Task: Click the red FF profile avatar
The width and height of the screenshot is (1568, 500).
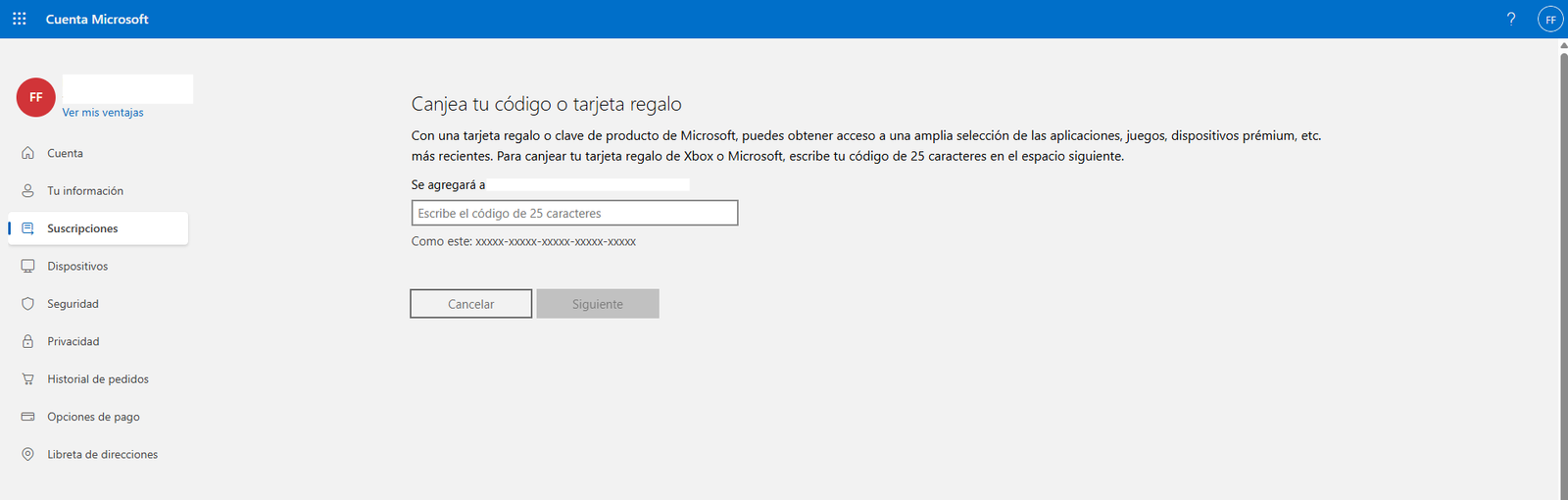Action: 36,97
